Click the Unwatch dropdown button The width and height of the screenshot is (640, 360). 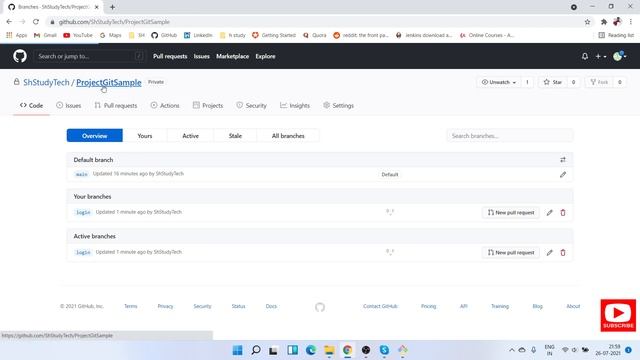[498, 82]
